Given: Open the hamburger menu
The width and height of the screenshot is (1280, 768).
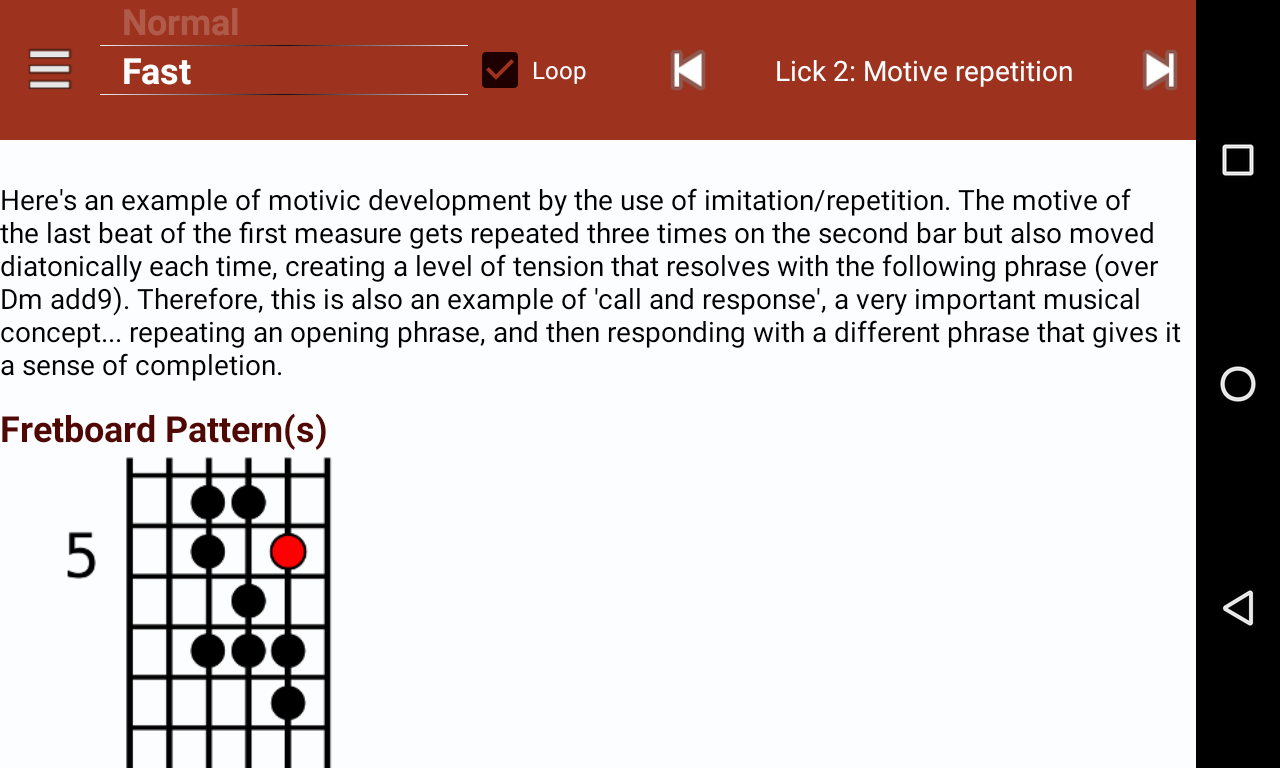Looking at the screenshot, I should tap(49, 70).
